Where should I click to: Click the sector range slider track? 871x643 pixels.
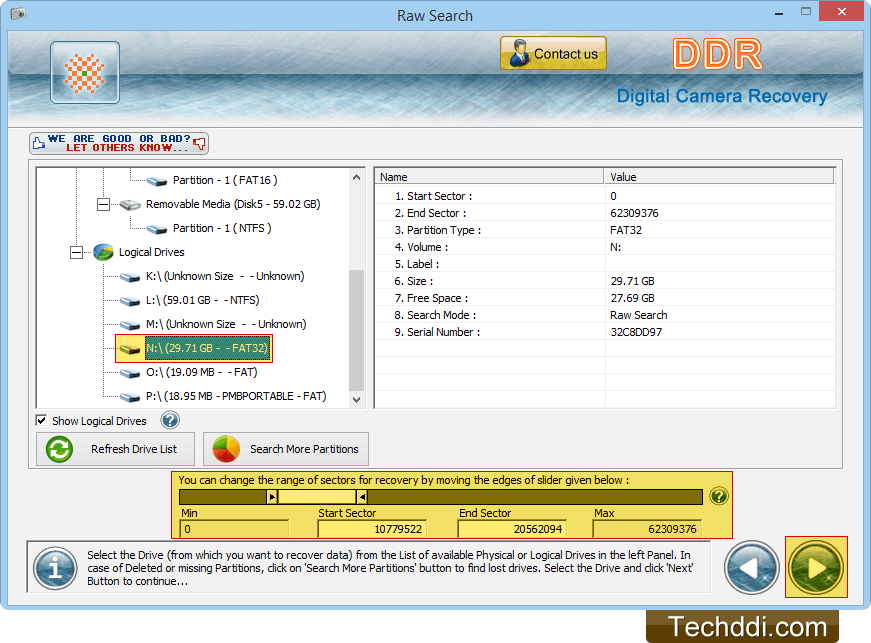(440, 496)
